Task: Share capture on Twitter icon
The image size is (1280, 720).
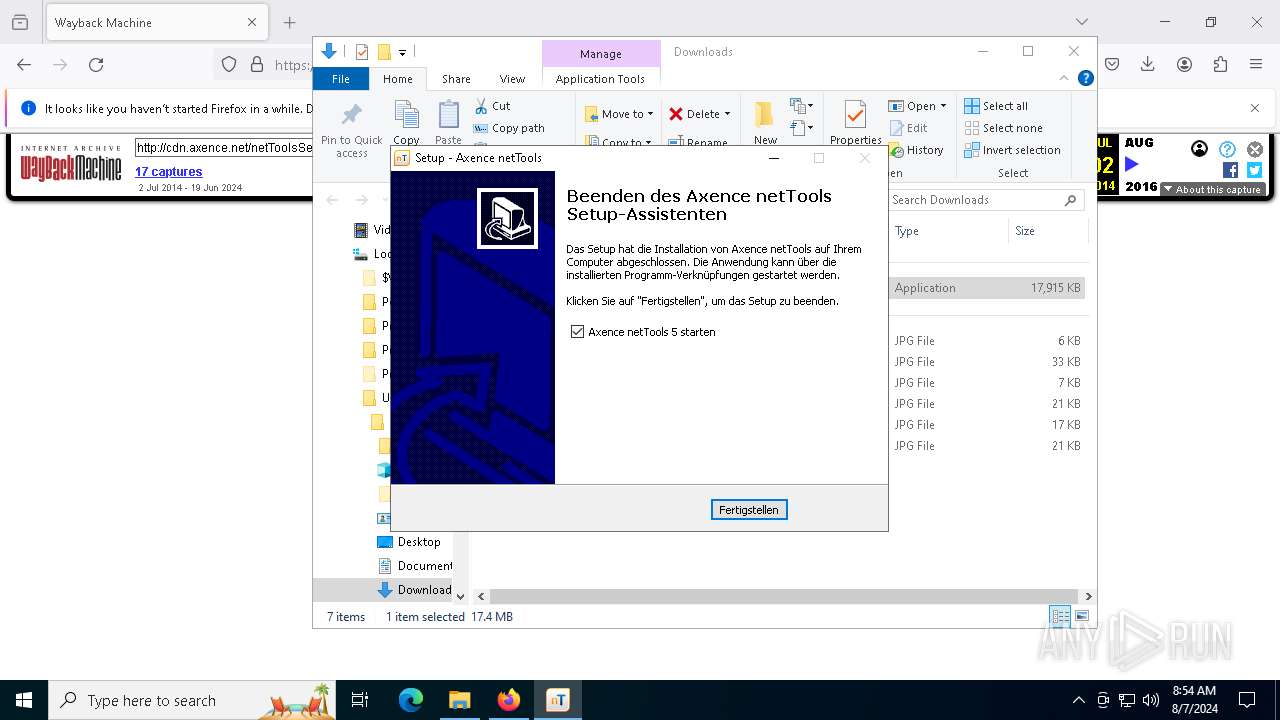Action: 1254,170
